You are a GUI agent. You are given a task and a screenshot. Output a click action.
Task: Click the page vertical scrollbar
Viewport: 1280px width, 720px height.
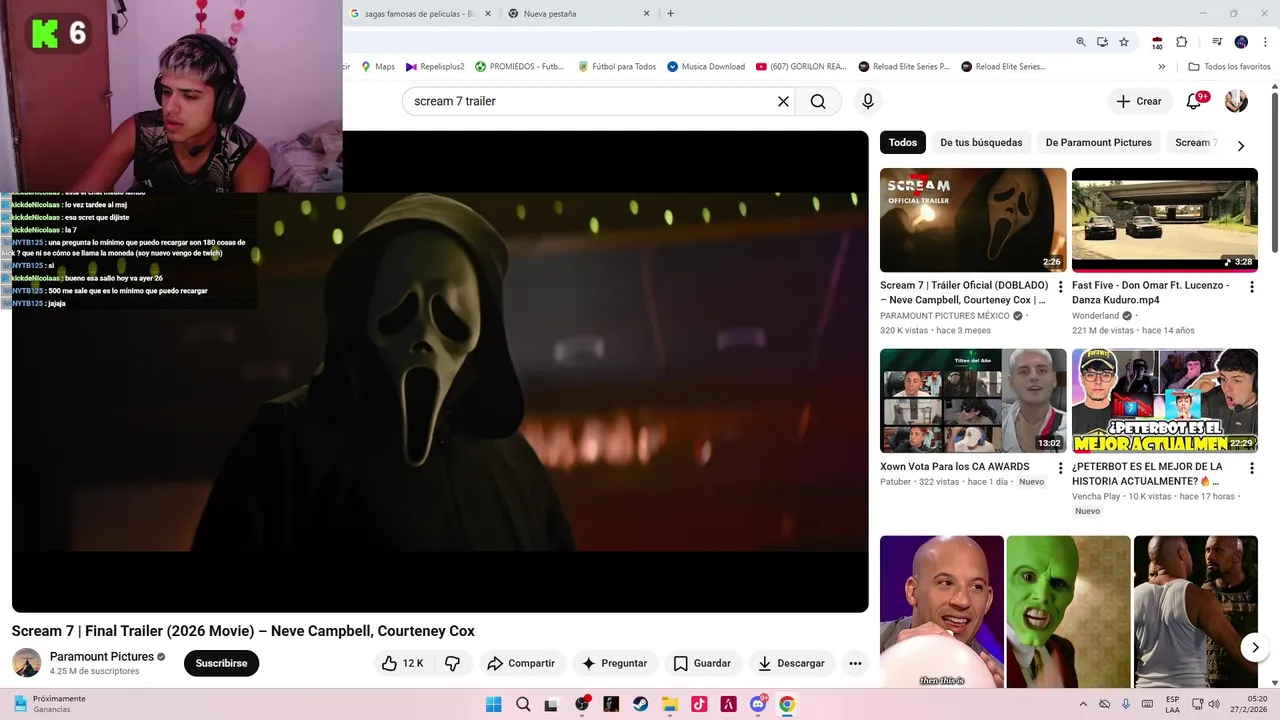click(x=1275, y=170)
